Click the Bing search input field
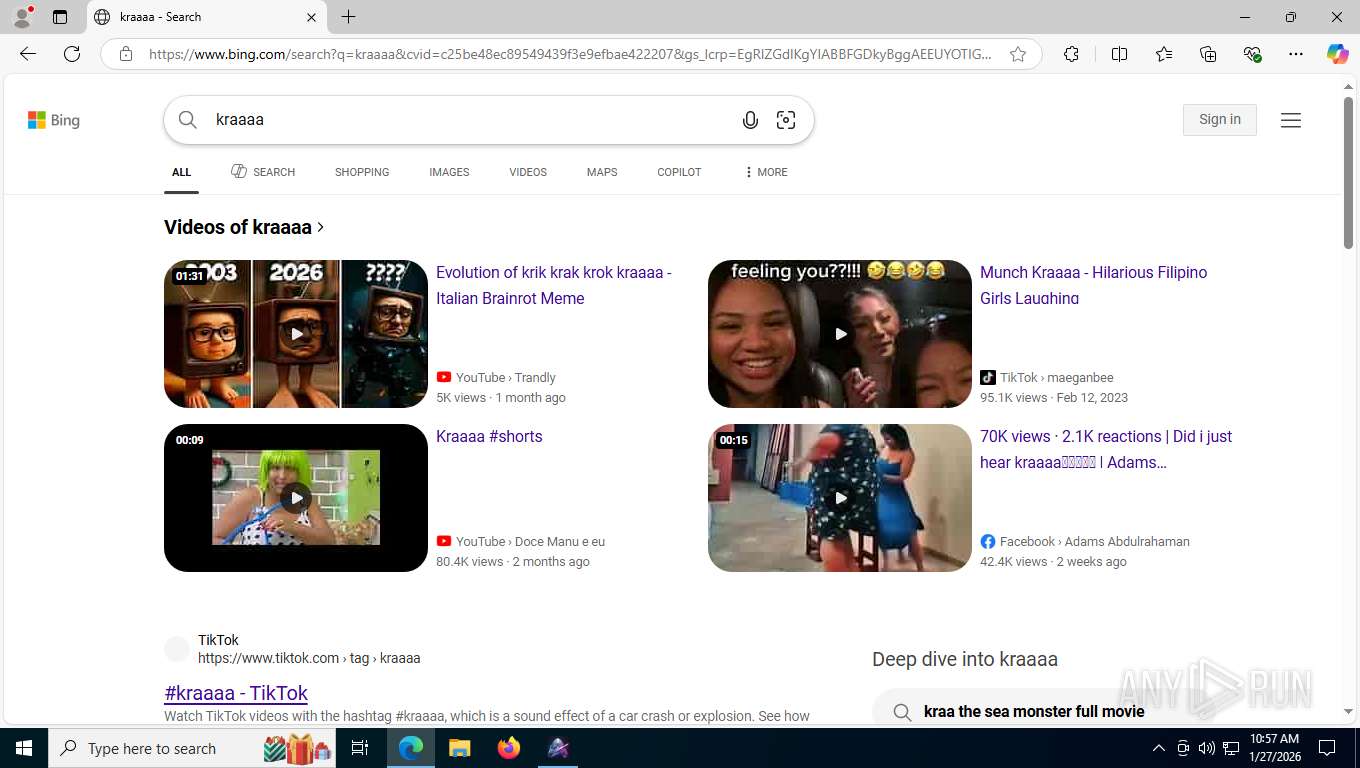The width and height of the screenshot is (1360, 768). (470, 120)
